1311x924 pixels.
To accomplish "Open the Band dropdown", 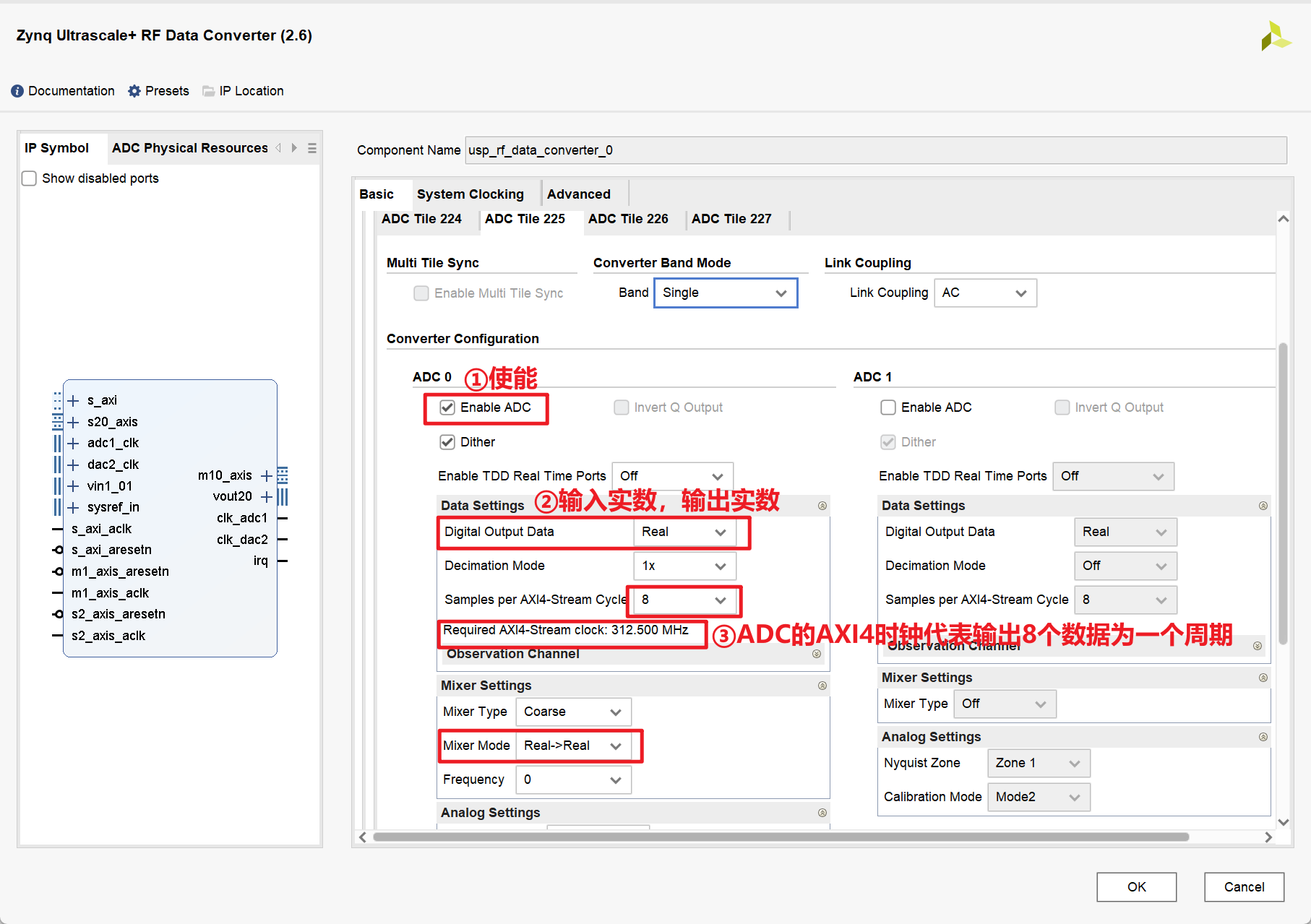I will pyautogui.click(x=726, y=293).
